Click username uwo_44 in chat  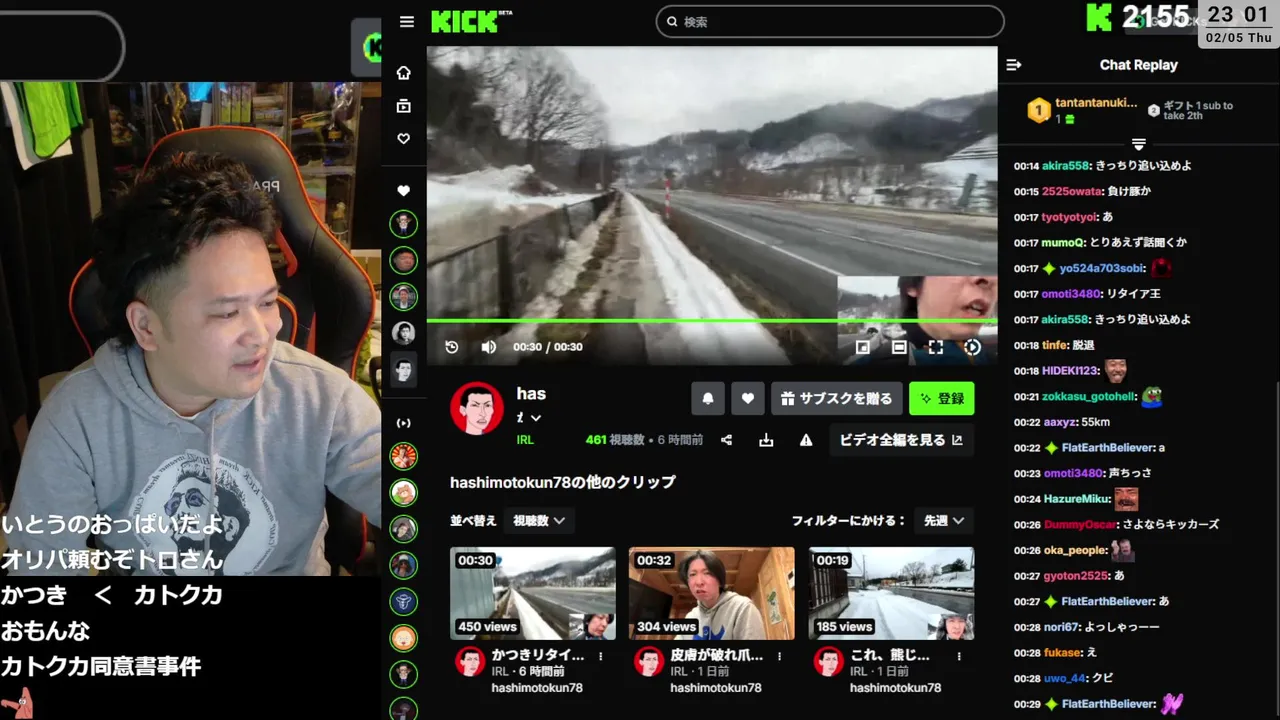tap(1064, 678)
